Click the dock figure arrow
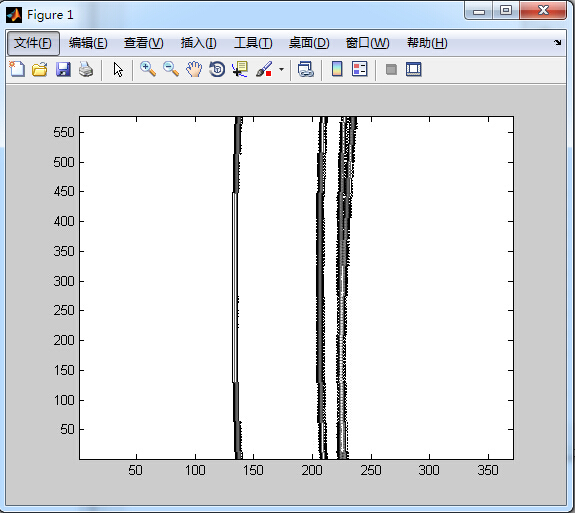575x513 pixels. point(558,43)
